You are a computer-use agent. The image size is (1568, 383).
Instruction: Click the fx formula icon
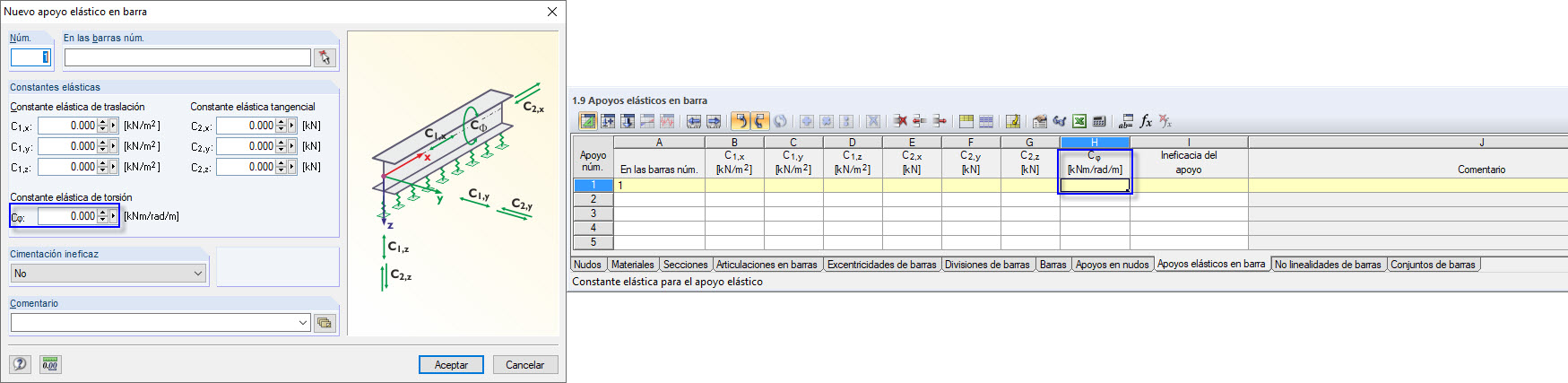[x=1146, y=121]
